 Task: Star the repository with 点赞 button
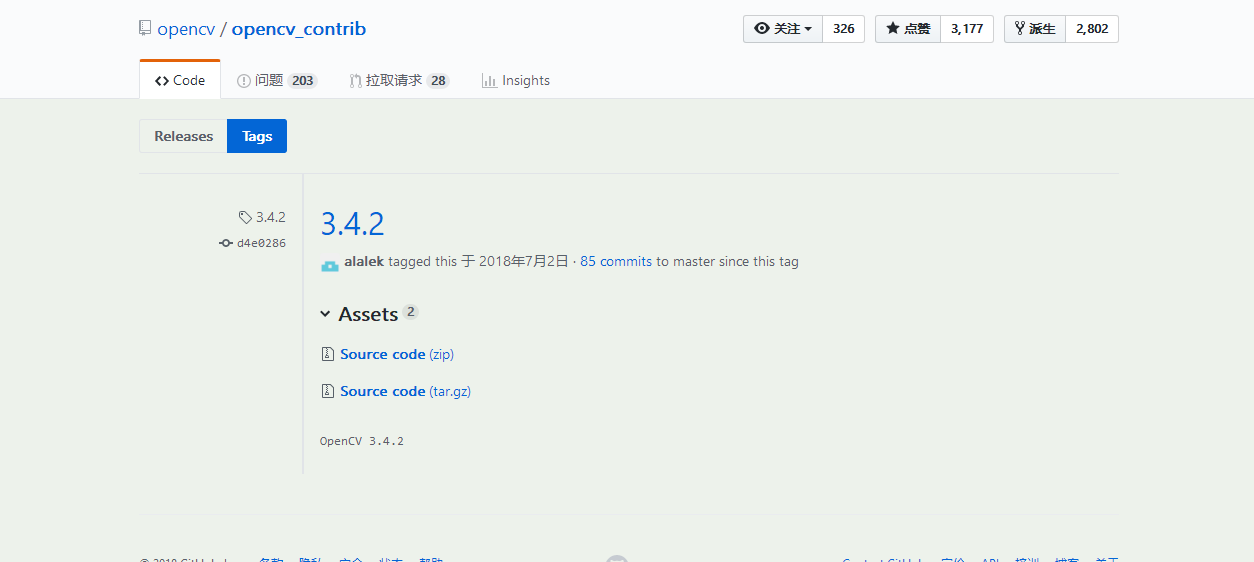click(908, 29)
